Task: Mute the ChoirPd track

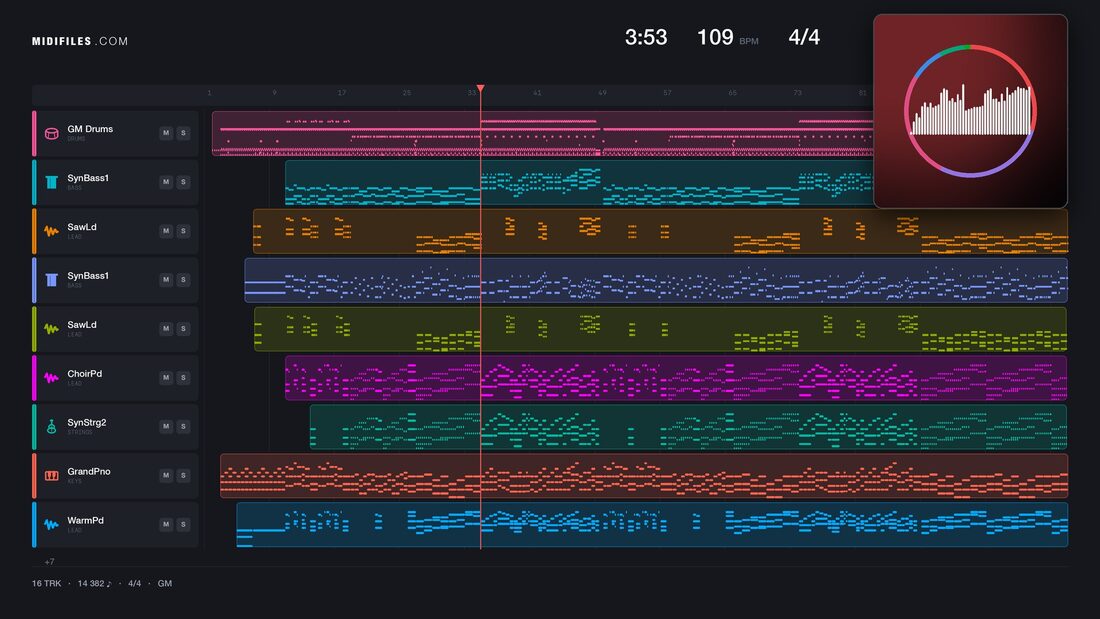Action: [166, 378]
